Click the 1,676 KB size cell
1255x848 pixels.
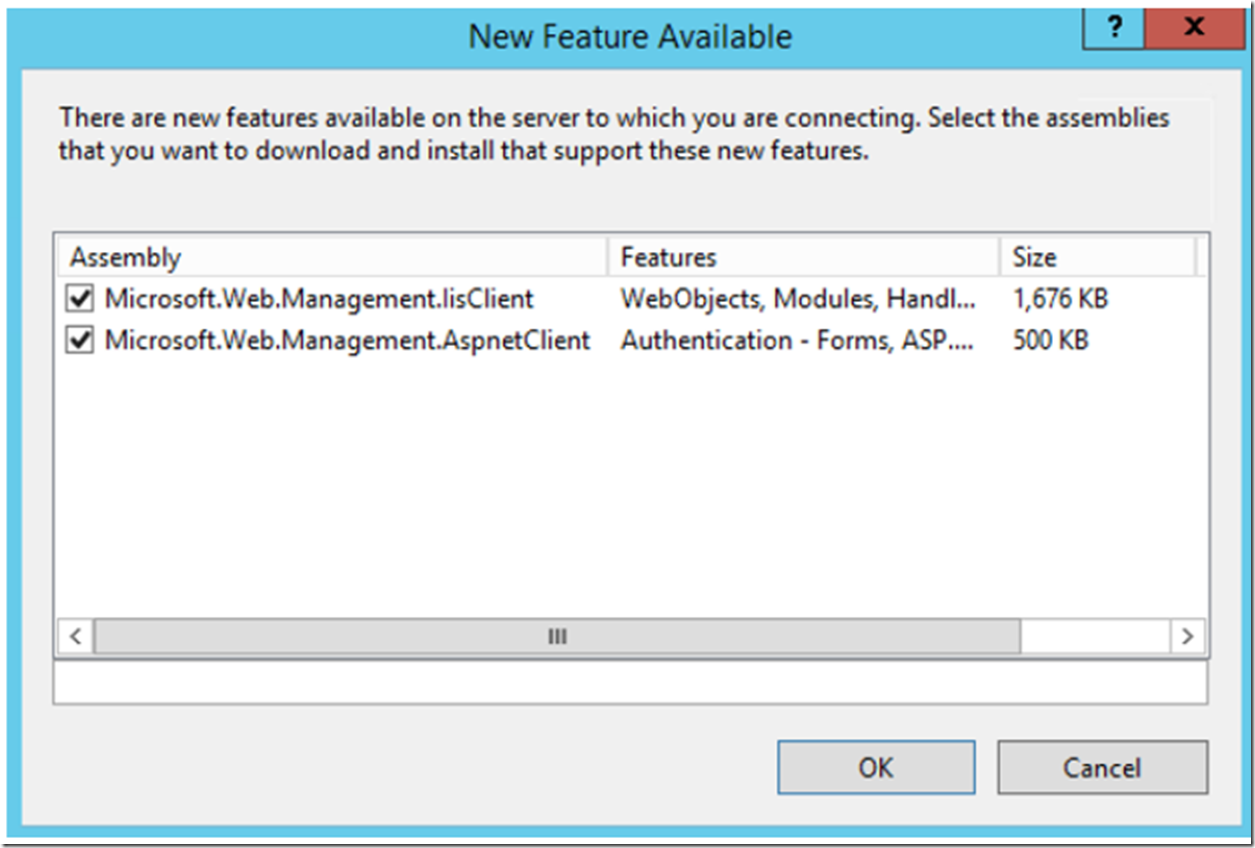pos(1061,298)
